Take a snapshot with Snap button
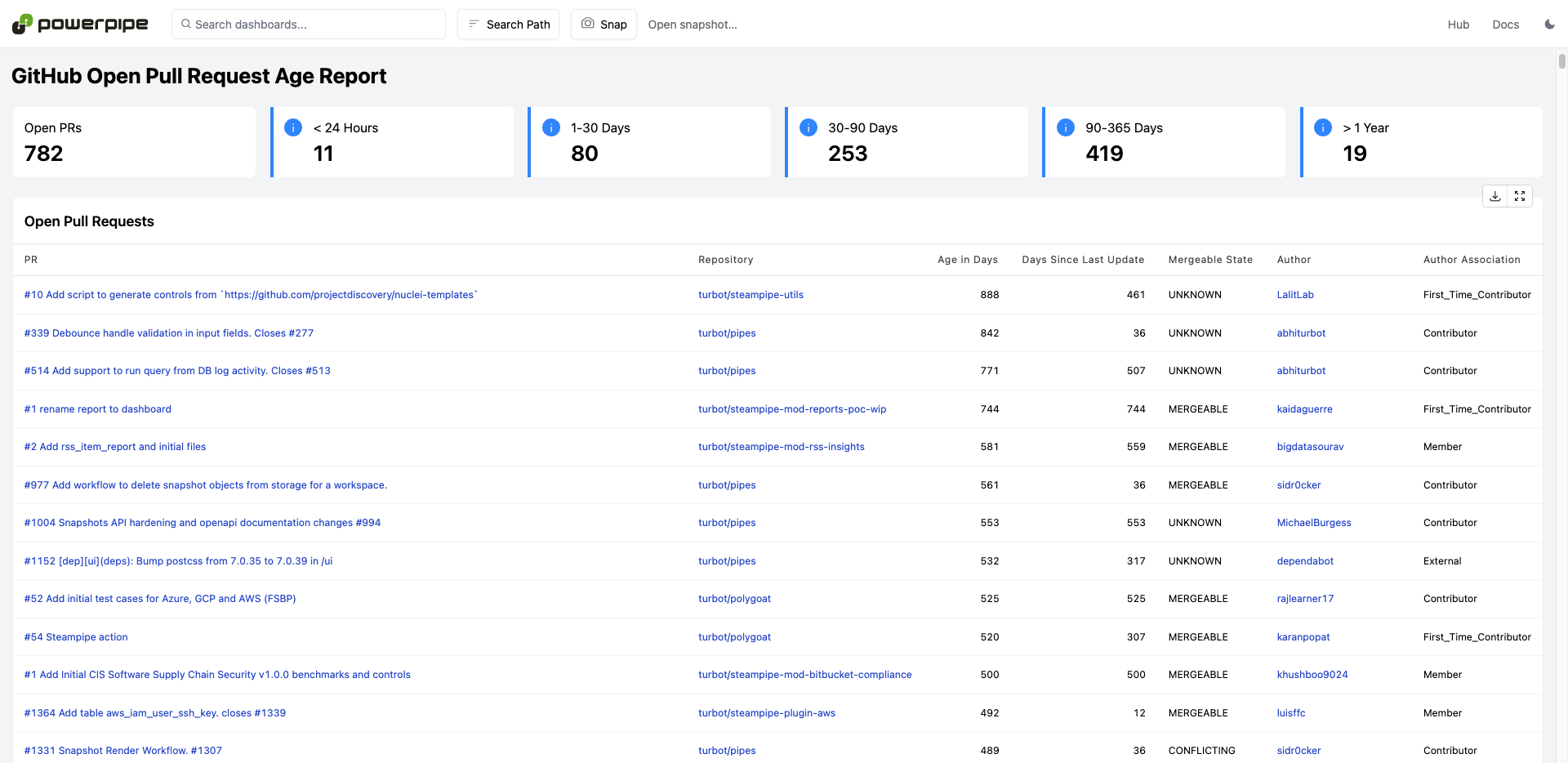The height and width of the screenshot is (763, 1568). tap(604, 25)
